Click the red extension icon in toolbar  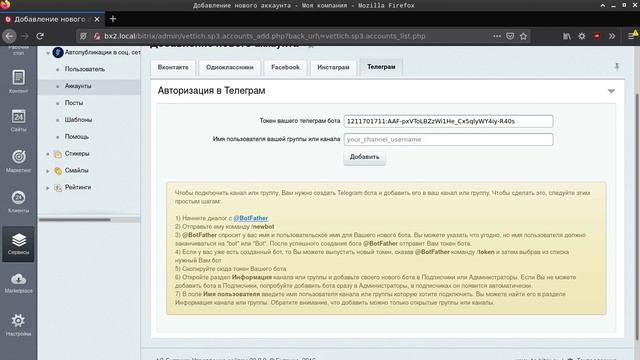point(597,36)
